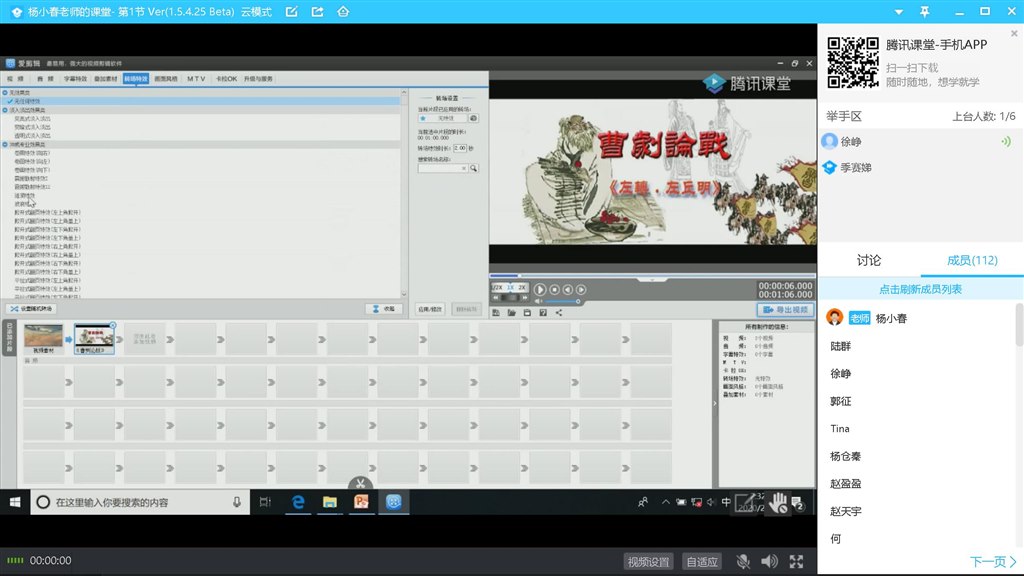
Task: Collapse the first transition category group
Action: [5, 93]
